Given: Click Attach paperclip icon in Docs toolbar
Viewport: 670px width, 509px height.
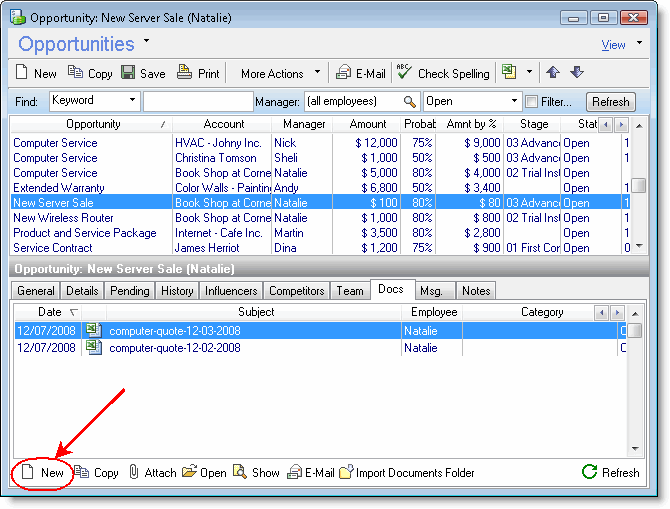Looking at the screenshot, I should (x=134, y=473).
